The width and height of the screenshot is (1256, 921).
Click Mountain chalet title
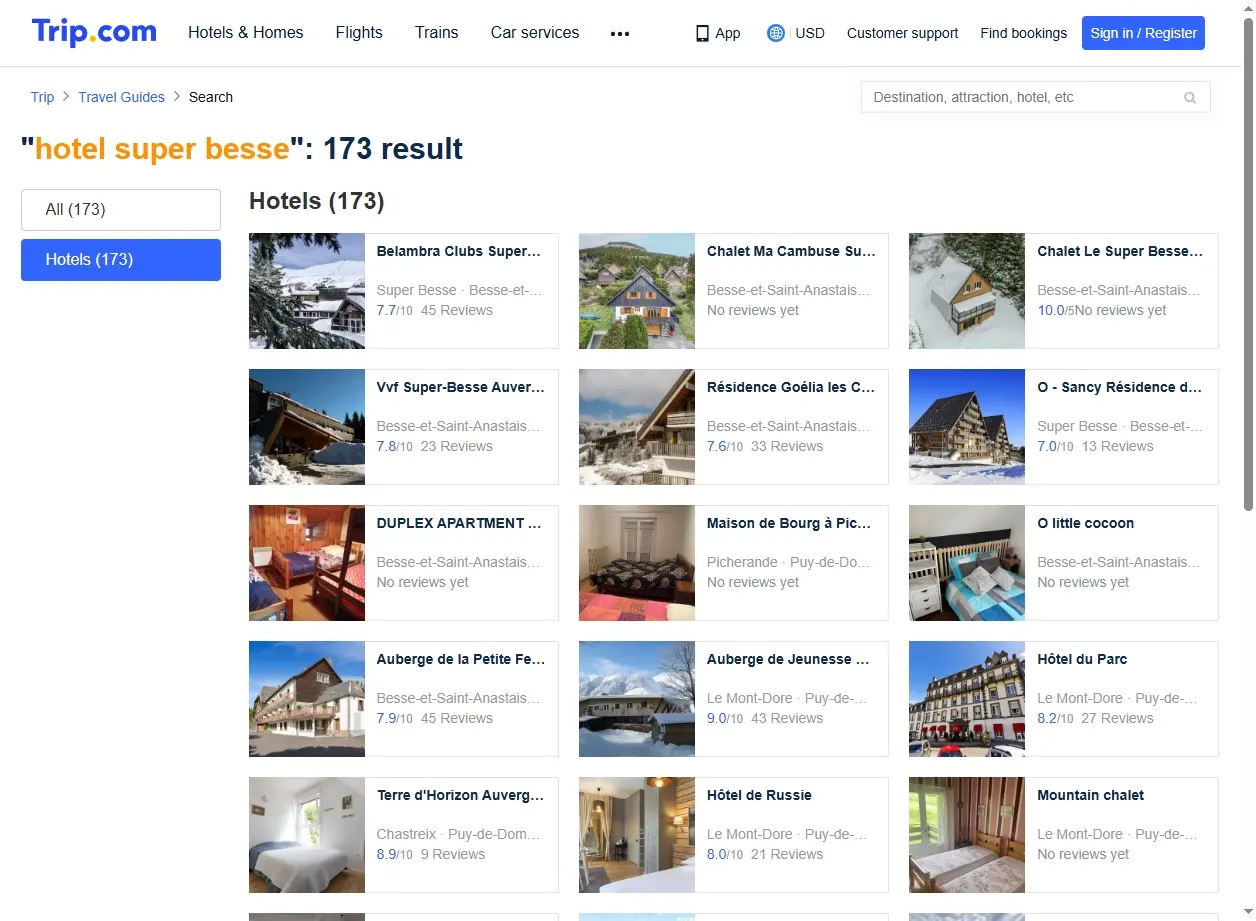coord(1090,796)
